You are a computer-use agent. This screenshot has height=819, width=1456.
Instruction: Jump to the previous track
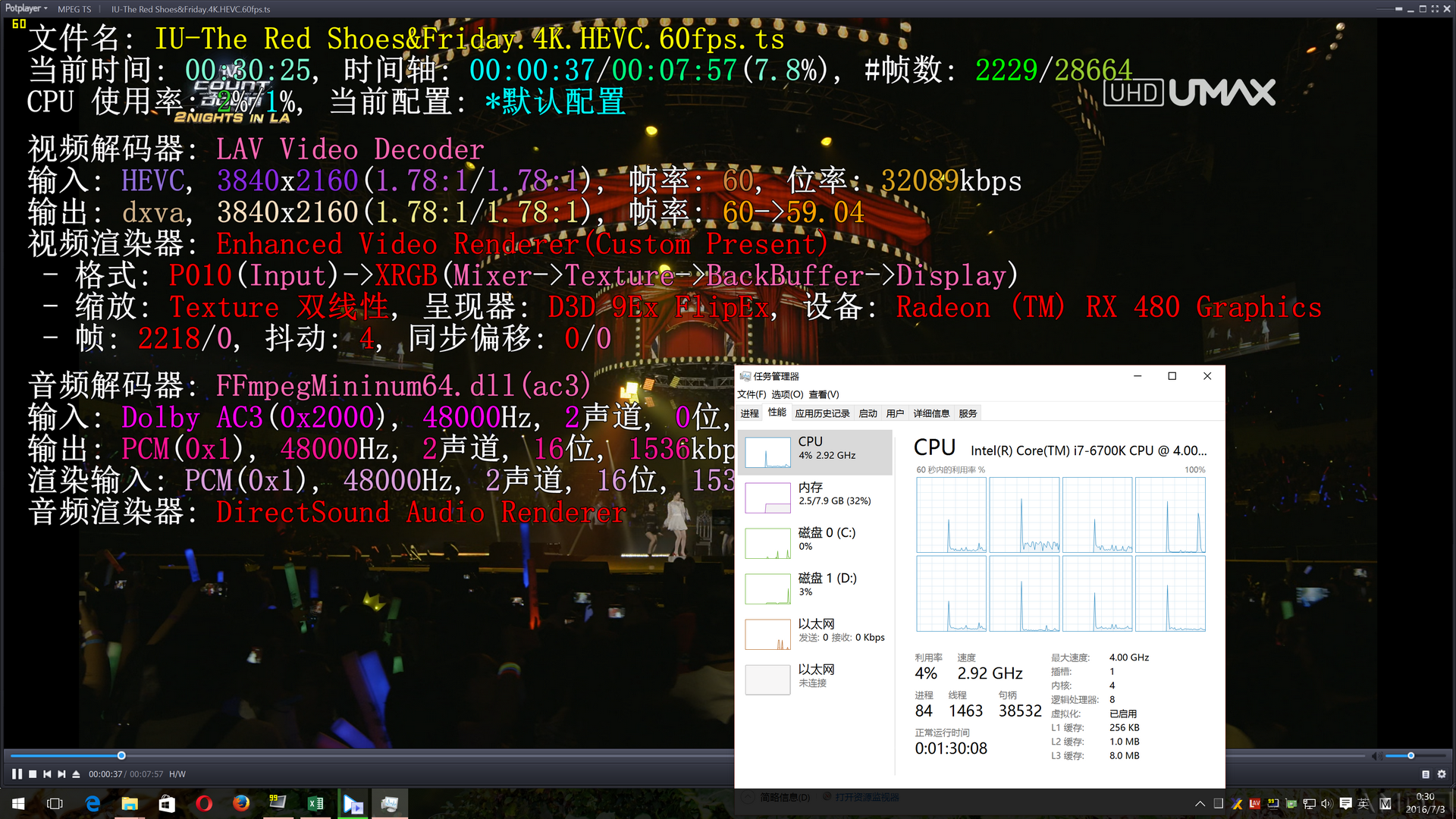[x=47, y=774]
